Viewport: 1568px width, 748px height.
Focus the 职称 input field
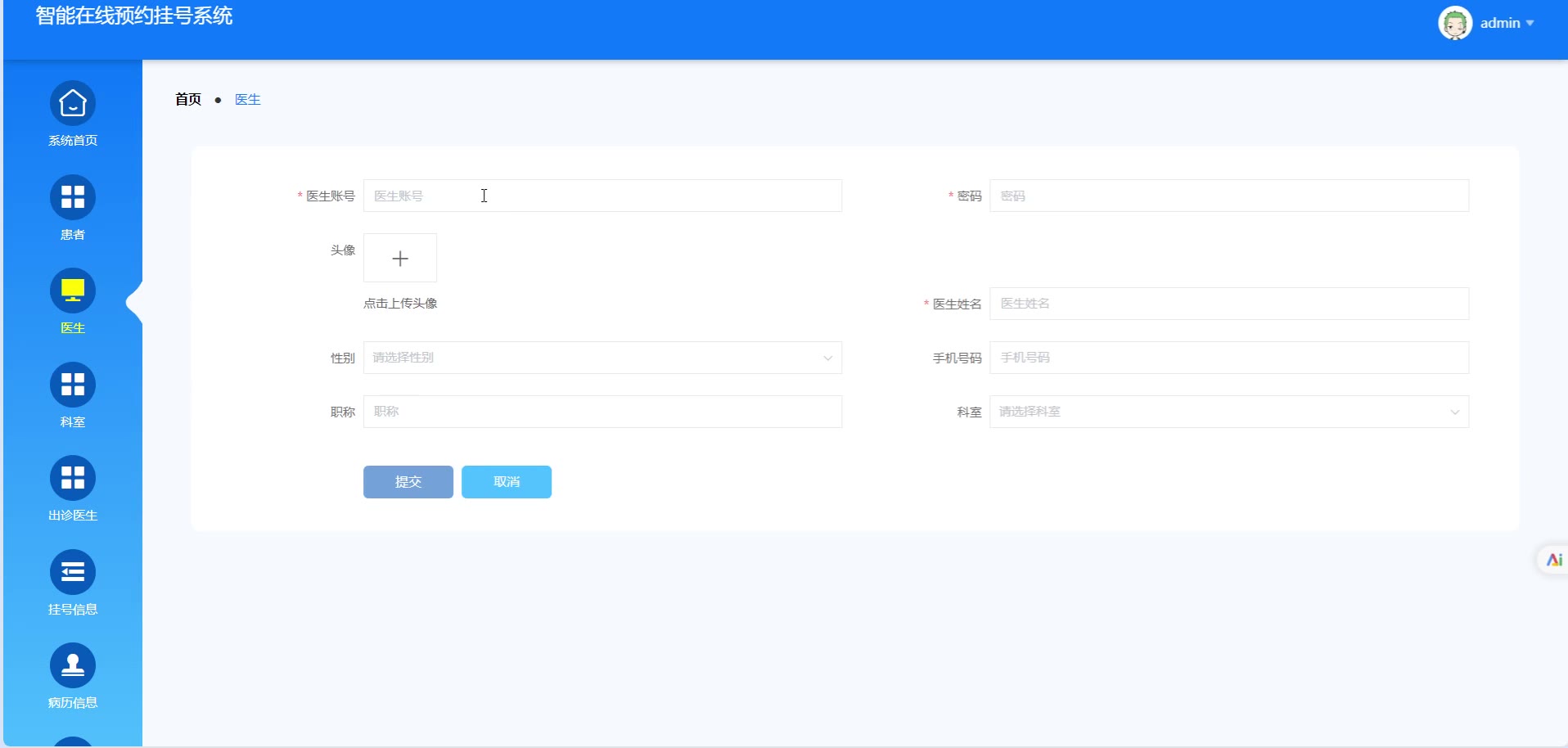click(x=602, y=412)
